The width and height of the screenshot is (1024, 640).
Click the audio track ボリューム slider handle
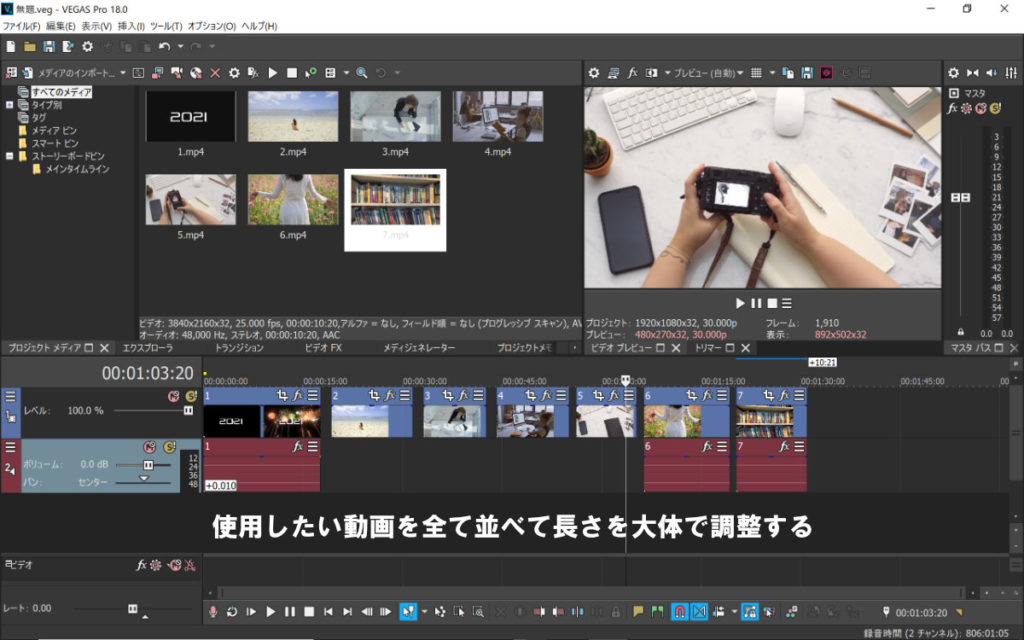point(148,465)
